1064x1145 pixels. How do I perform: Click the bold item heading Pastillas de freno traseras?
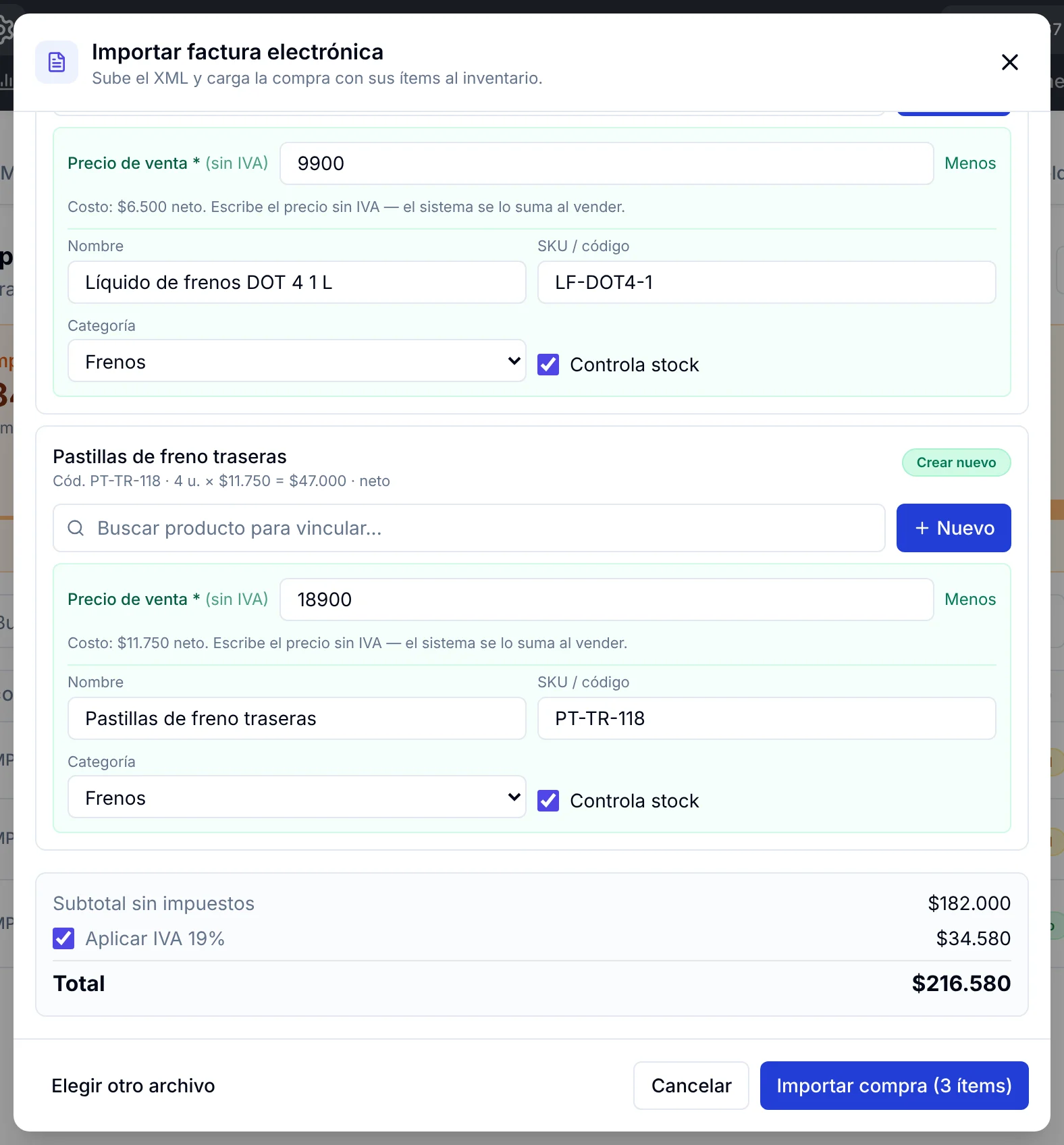(170, 457)
